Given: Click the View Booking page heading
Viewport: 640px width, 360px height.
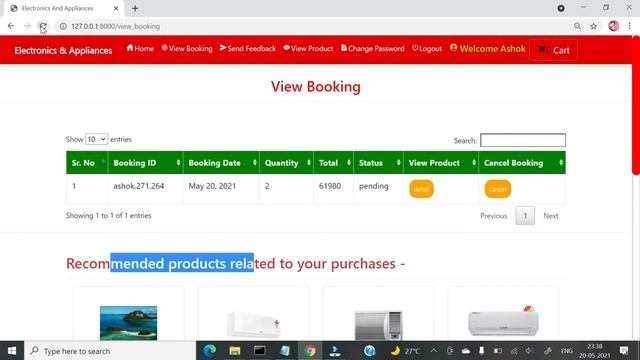Looking at the screenshot, I should tap(316, 87).
